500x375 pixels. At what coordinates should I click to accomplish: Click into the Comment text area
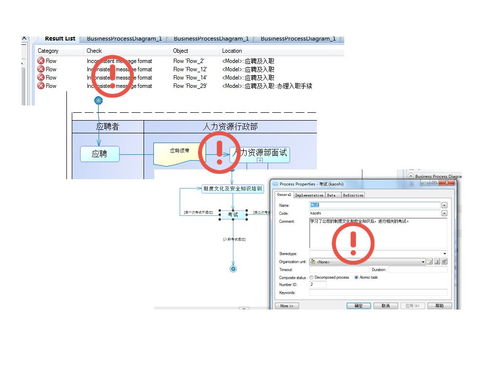pyautogui.click(x=378, y=233)
